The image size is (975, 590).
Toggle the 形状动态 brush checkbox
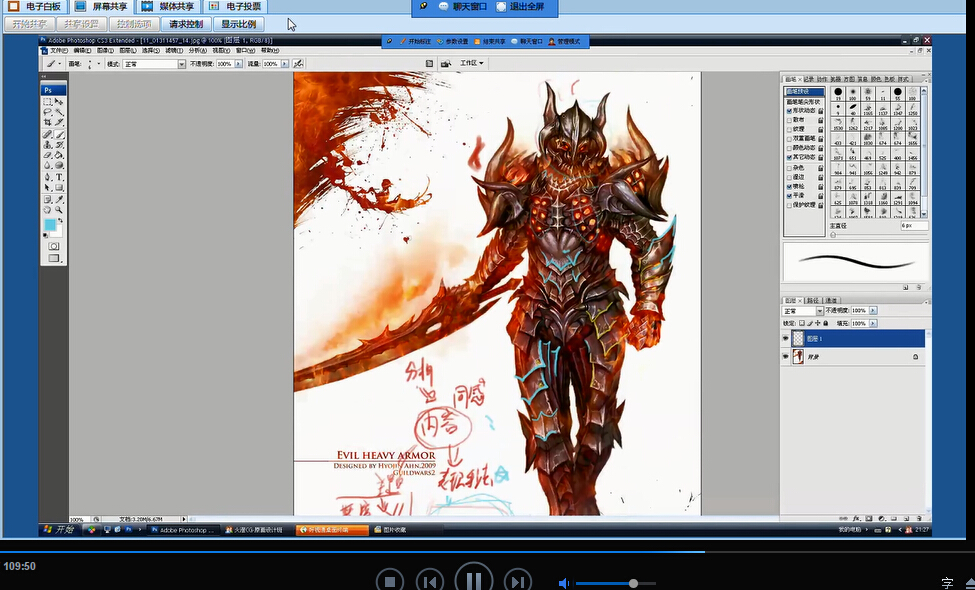[x=788, y=110]
